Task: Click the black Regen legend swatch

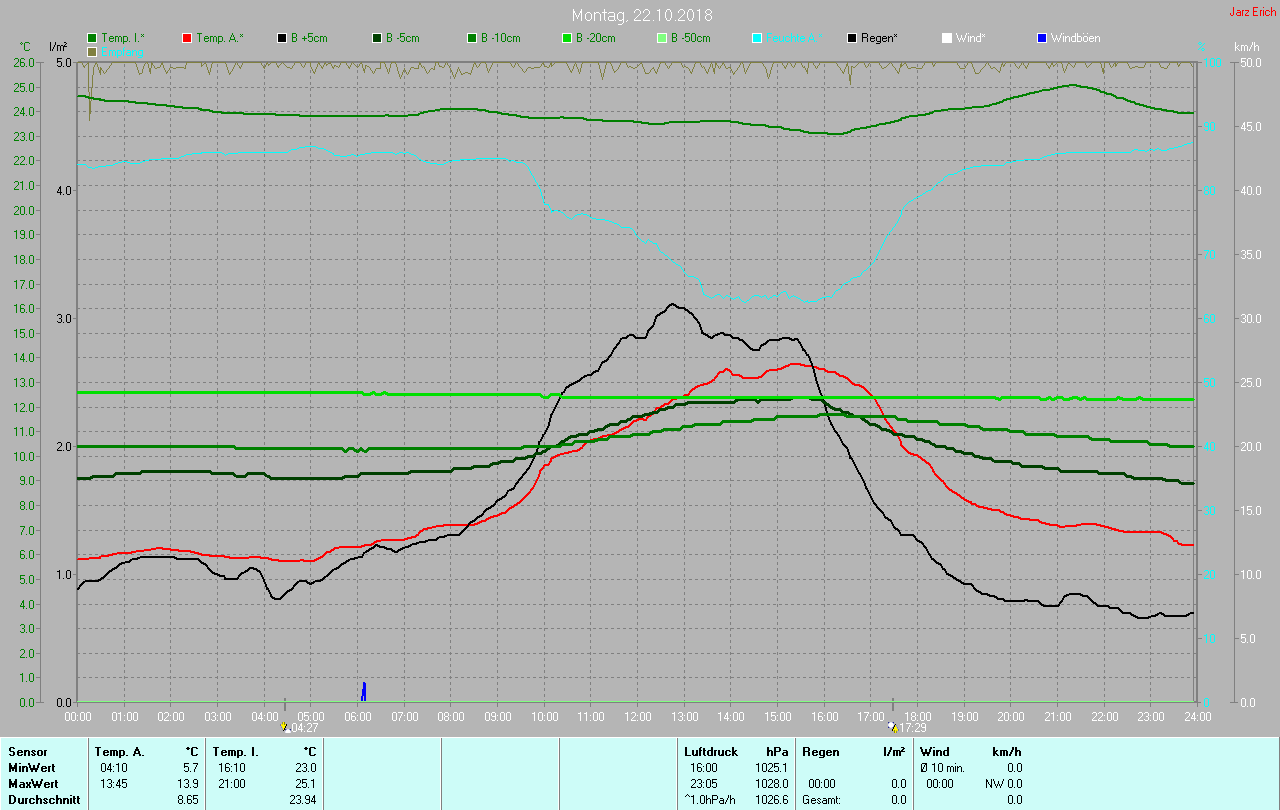Action: 852,38
